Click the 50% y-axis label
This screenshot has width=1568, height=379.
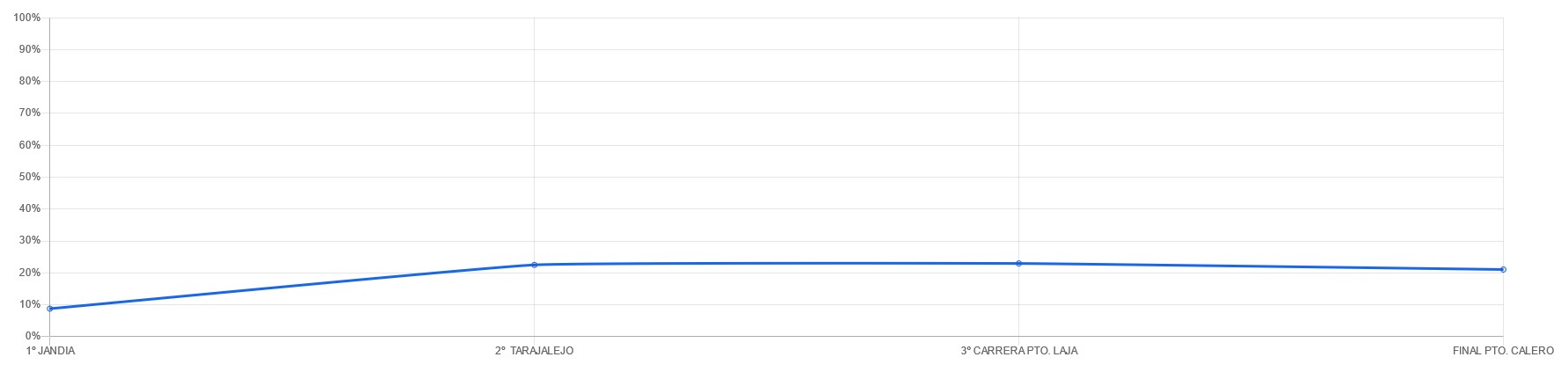click(x=30, y=177)
